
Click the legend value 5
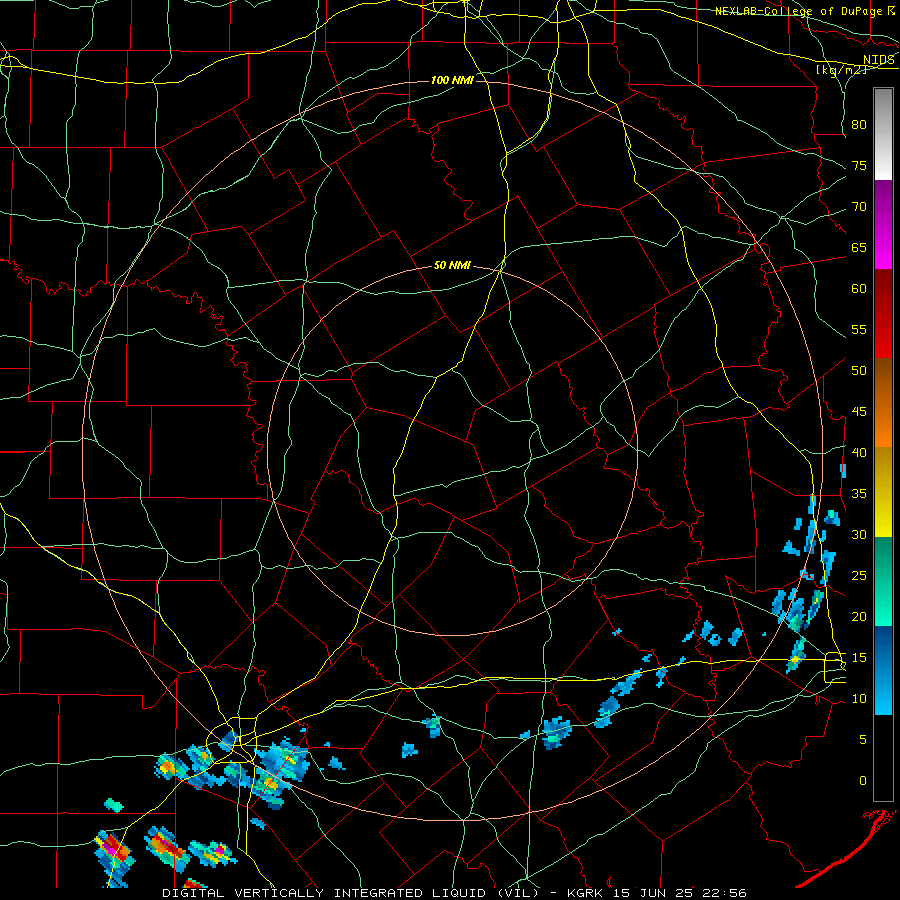click(x=863, y=739)
